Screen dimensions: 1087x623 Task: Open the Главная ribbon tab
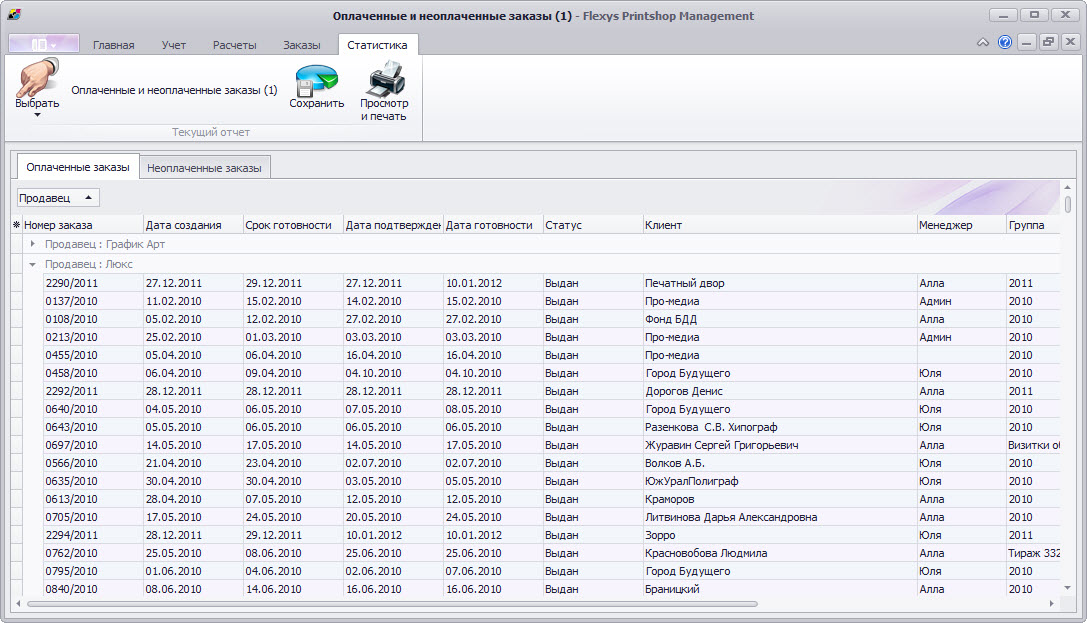pos(114,45)
